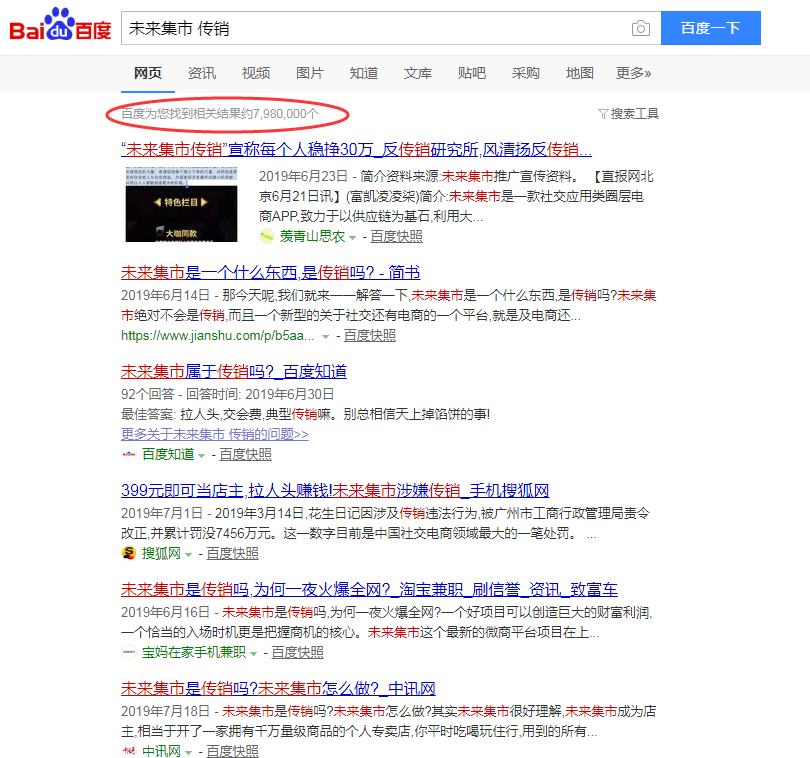Click the 羡青山思农 source avatar icon

point(267,237)
